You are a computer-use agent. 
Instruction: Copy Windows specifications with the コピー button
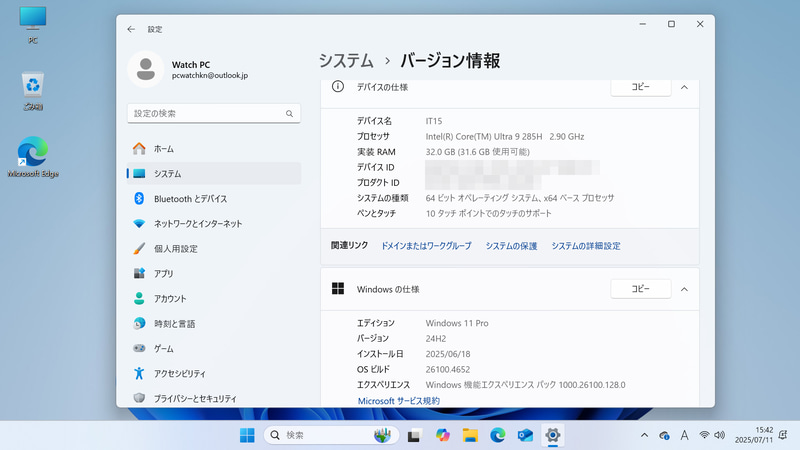(640, 289)
